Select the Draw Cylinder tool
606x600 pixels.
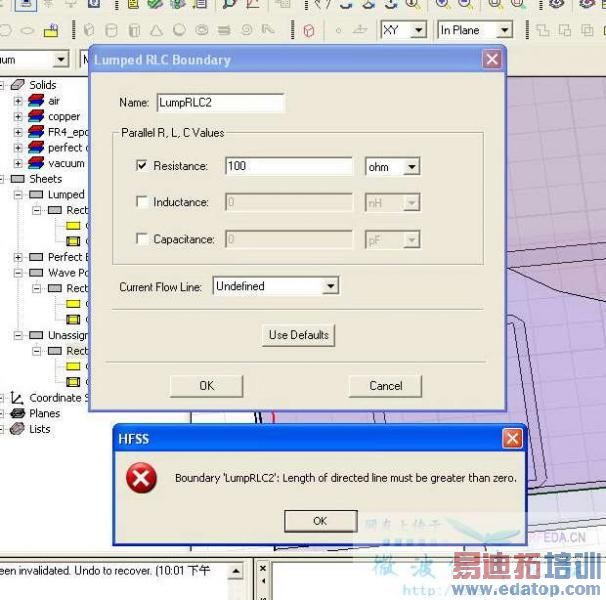click(x=111, y=30)
